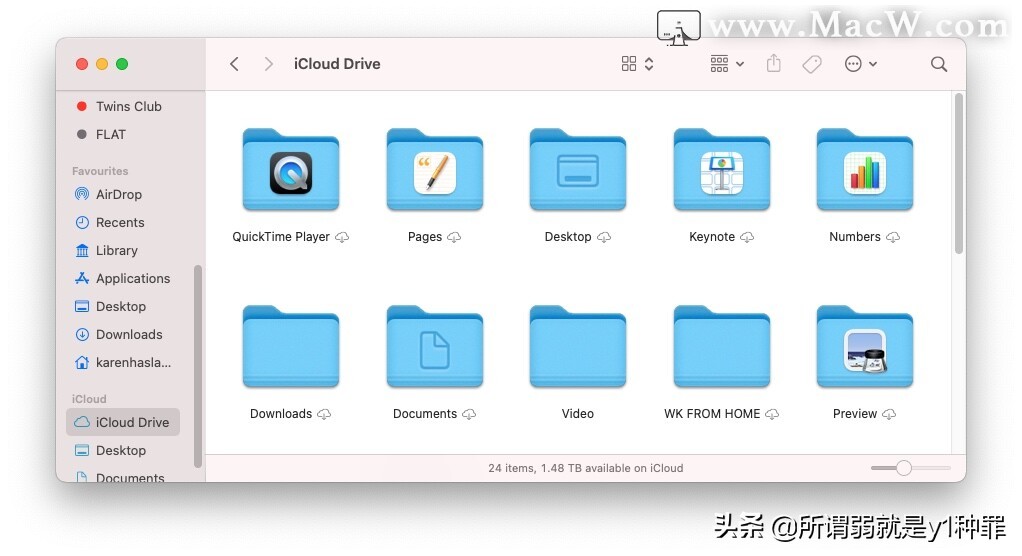Select iCloud Drive in the sidebar
The width and height of the screenshot is (1022, 556).
pyautogui.click(x=123, y=422)
